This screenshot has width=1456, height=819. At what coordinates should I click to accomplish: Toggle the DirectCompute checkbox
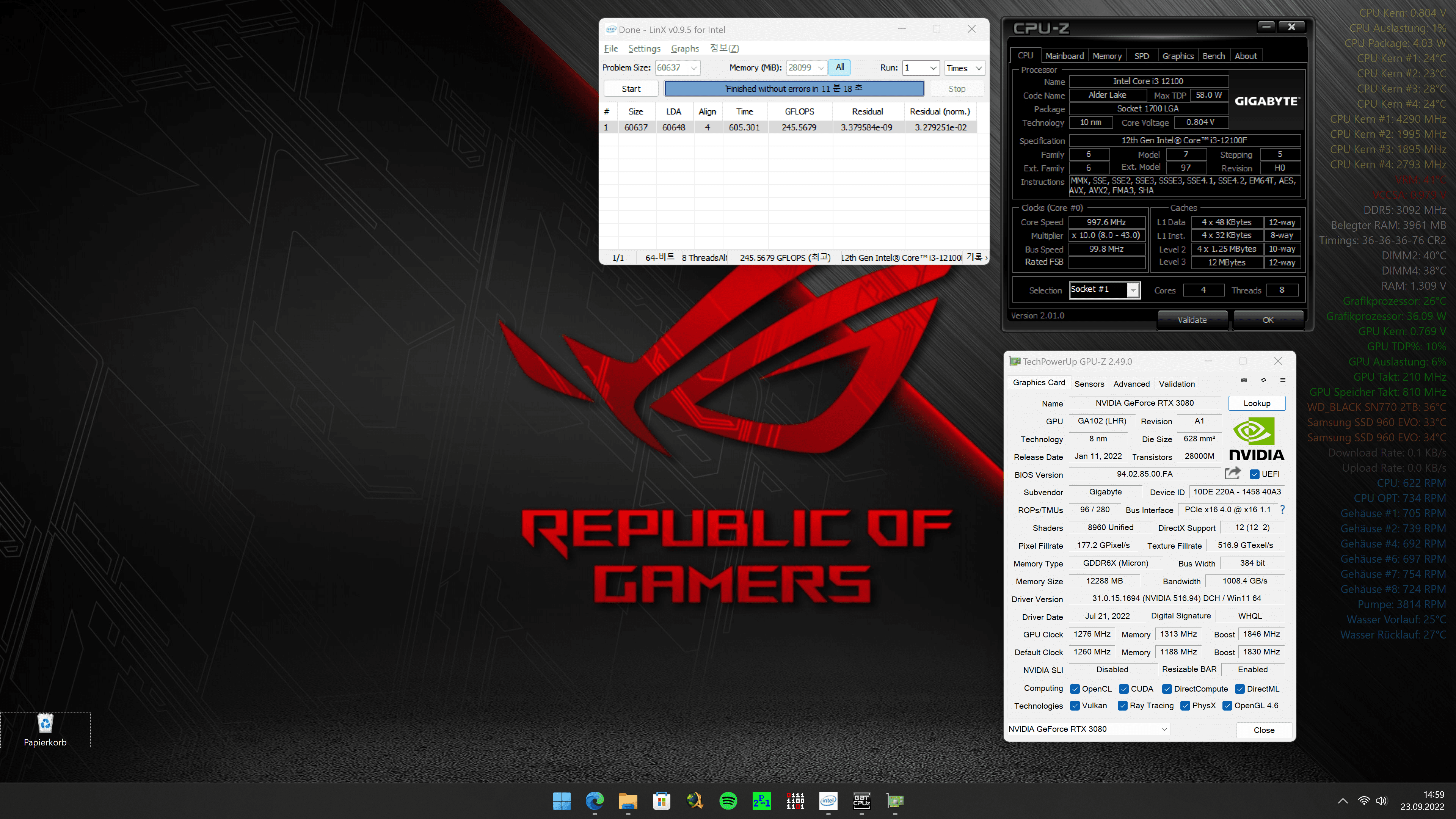(x=1167, y=689)
